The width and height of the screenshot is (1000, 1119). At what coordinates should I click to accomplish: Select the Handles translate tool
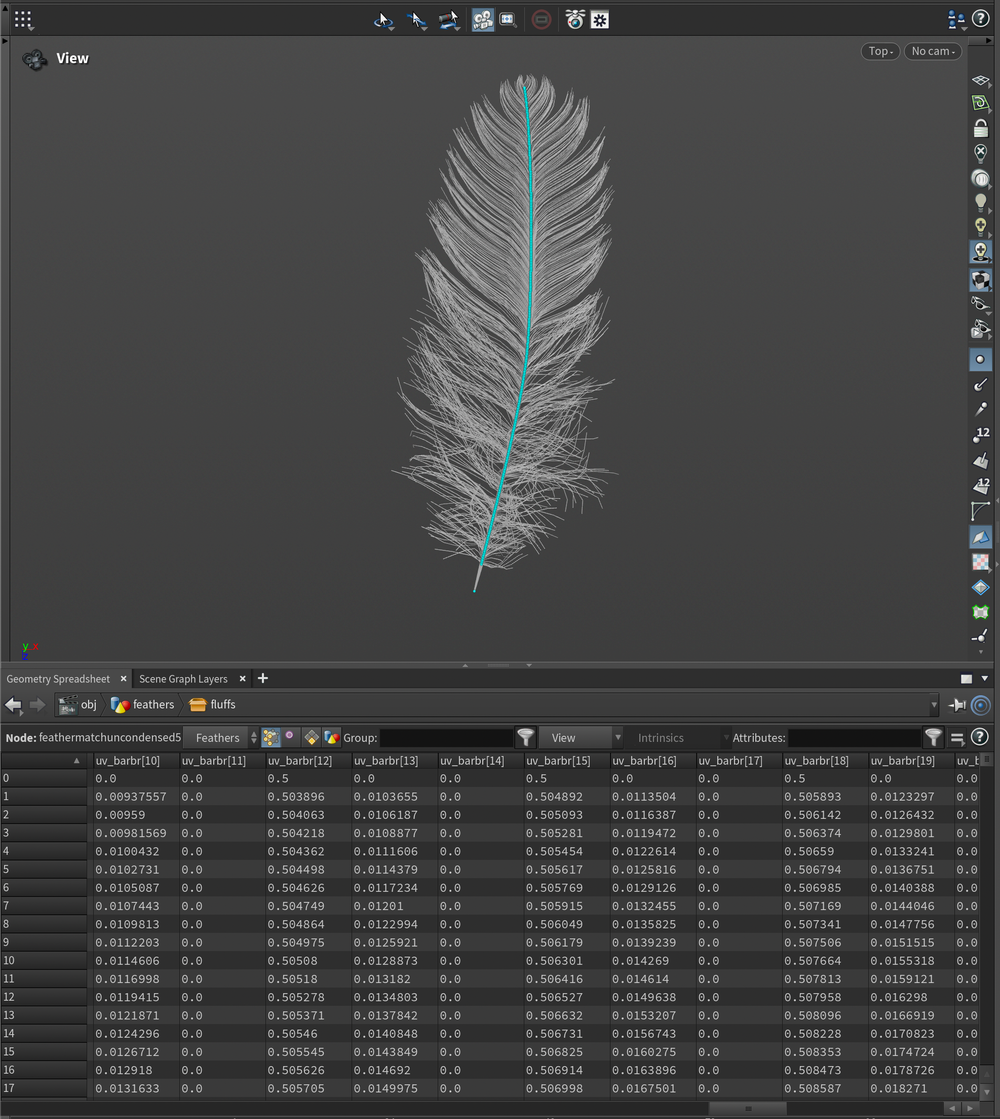click(x=448, y=19)
